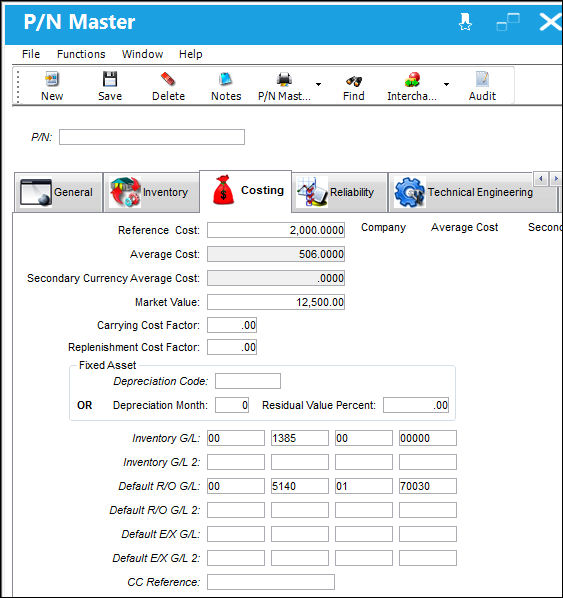563x598 pixels.
Task: Click the Residual Value Percent field
Action: click(x=416, y=405)
